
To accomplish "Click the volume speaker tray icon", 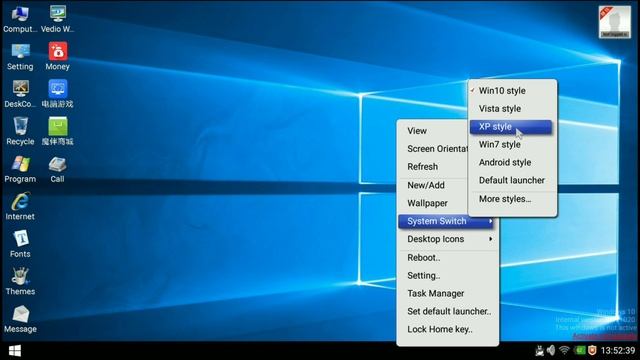I will 551,350.
